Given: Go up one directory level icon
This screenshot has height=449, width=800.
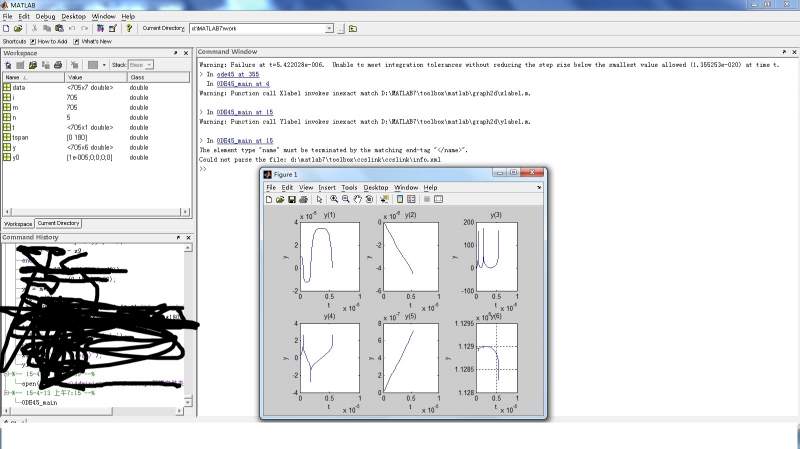Looking at the screenshot, I should click(353, 29).
